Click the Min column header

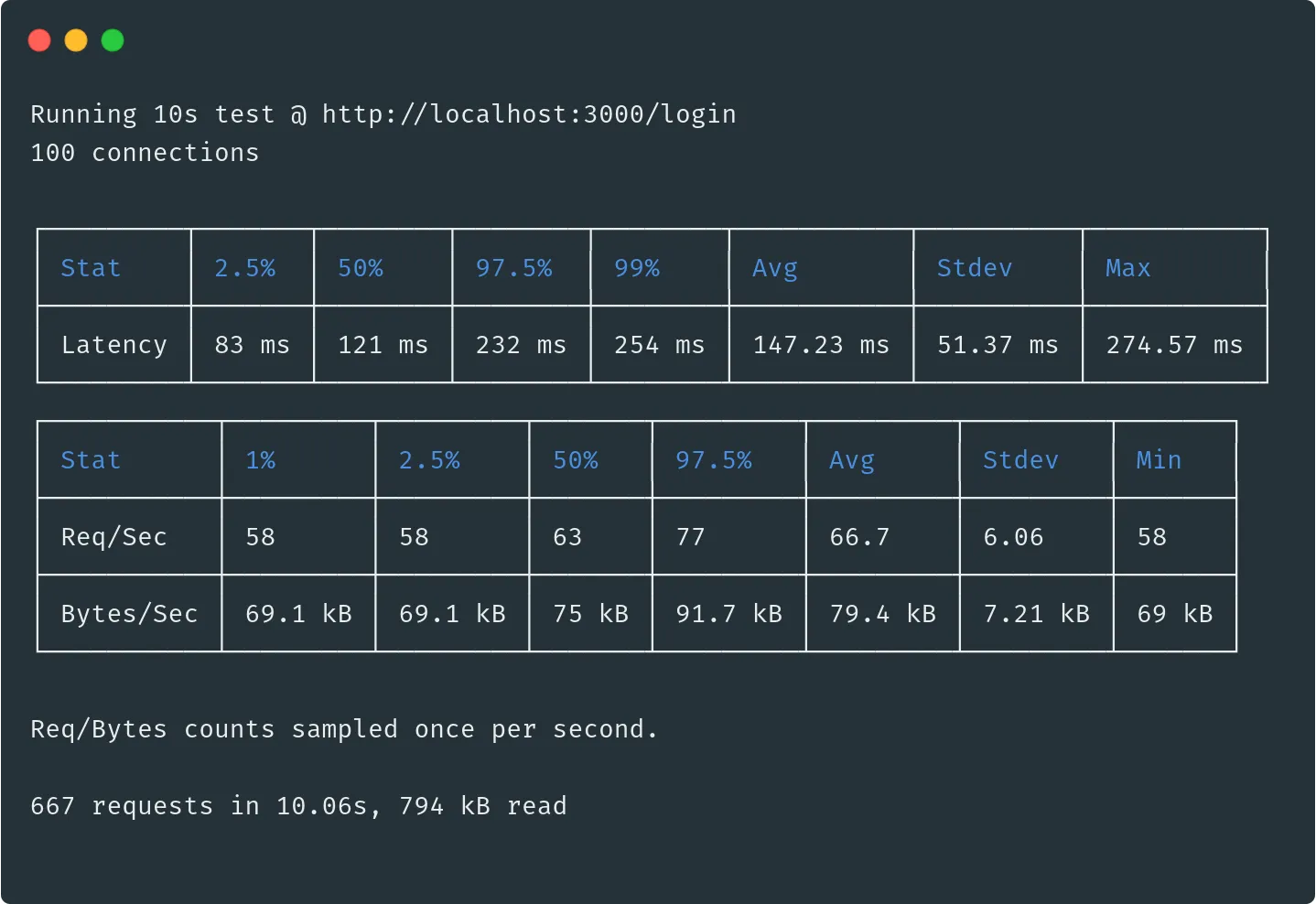click(1158, 460)
